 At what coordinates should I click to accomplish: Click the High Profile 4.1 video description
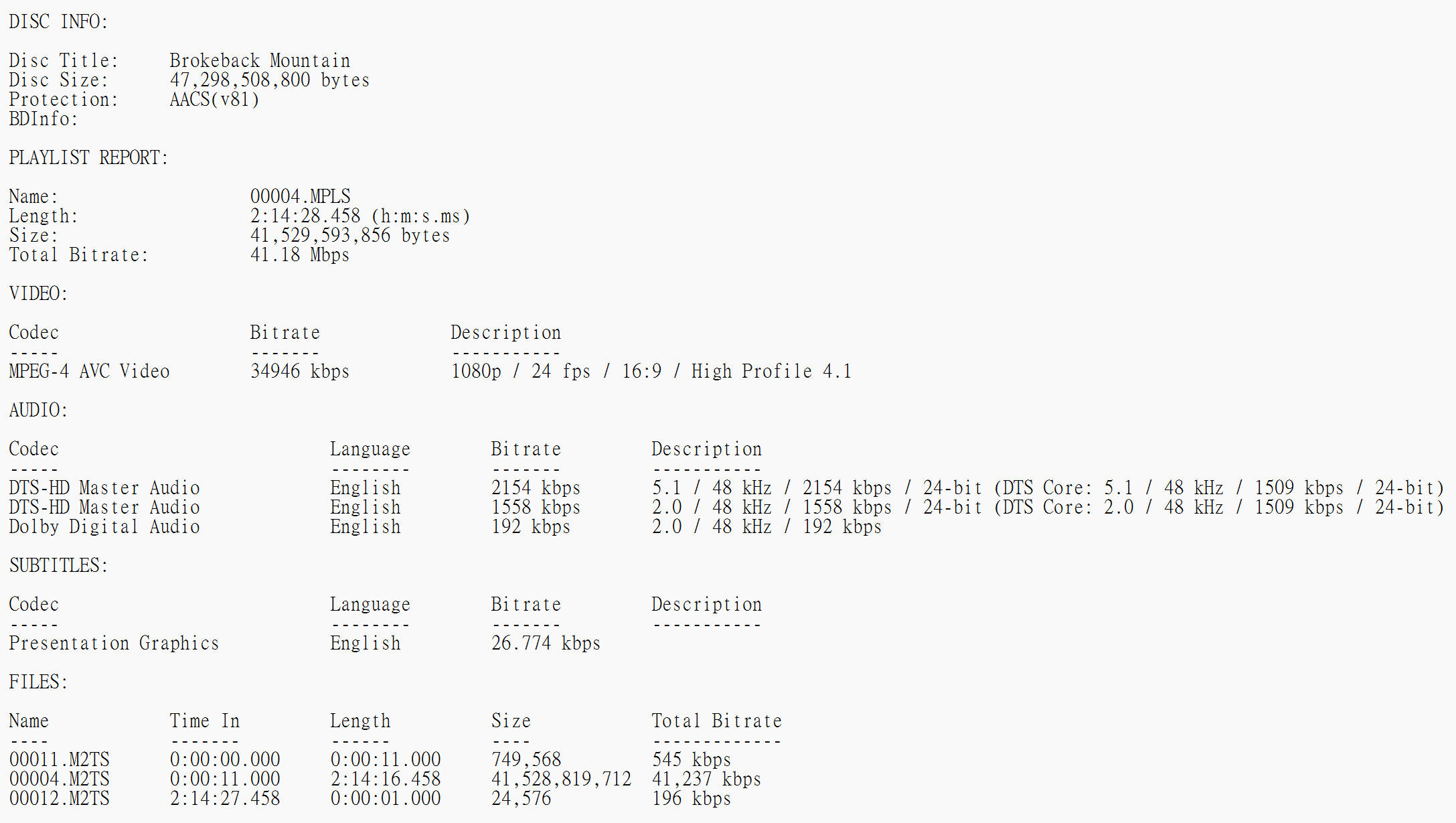click(x=771, y=372)
